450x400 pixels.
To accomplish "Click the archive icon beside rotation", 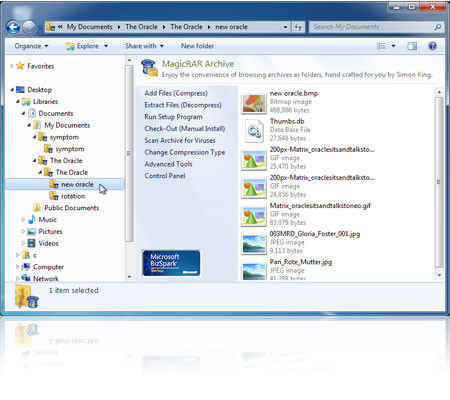I will pyautogui.click(x=54, y=196).
